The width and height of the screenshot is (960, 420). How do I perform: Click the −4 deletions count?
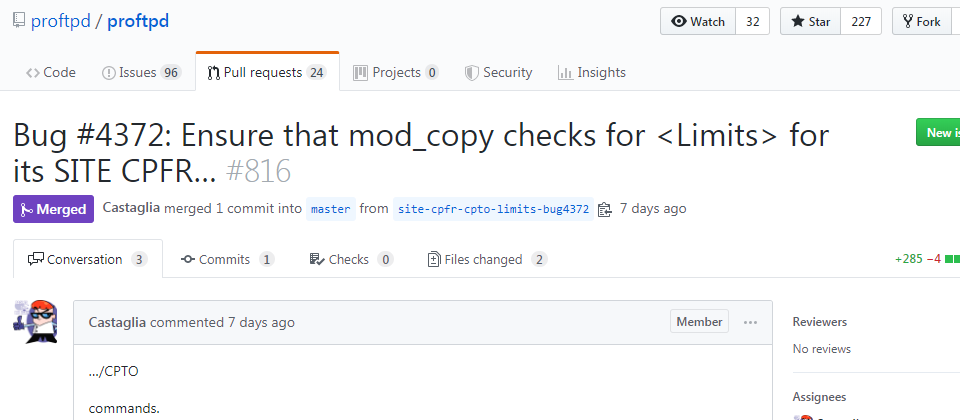pos(934,258)
